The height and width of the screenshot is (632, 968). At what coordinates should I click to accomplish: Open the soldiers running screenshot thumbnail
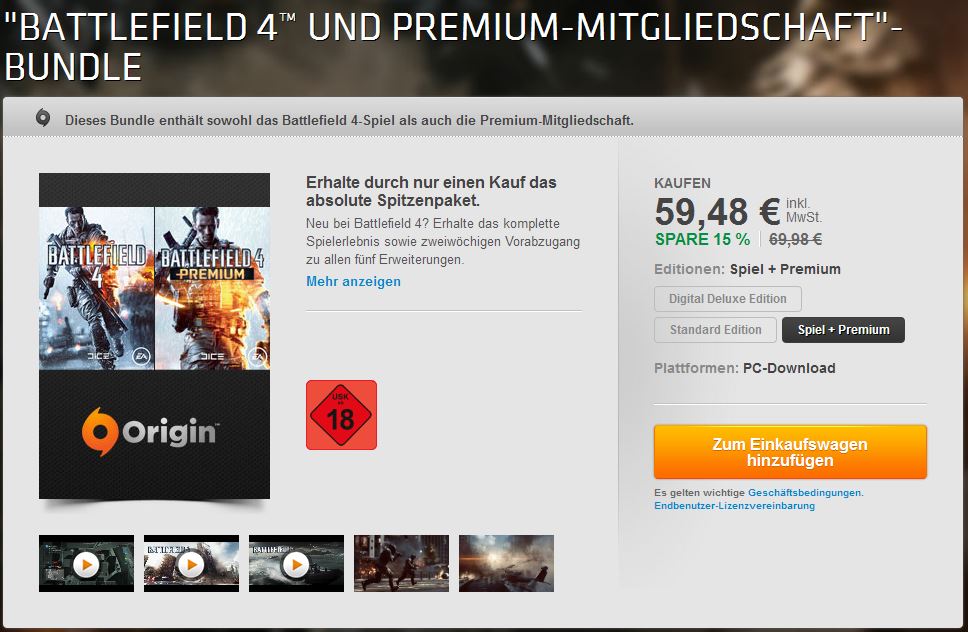[x=401, y=563]
